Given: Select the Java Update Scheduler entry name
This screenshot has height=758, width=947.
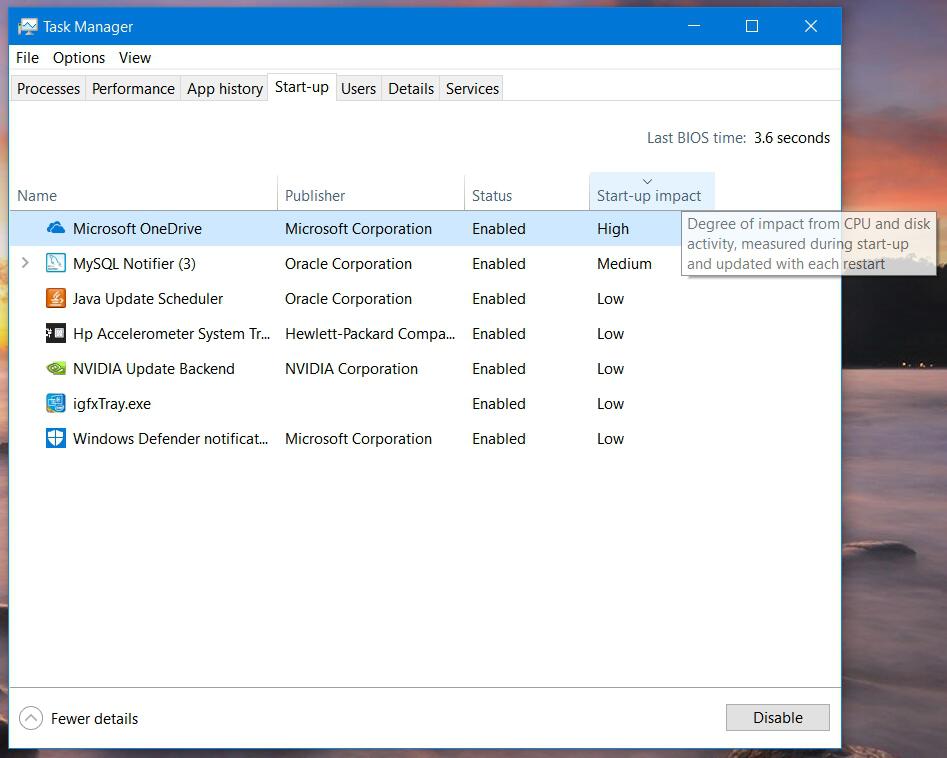Looking at the screenshot, I should [x=148, y=299].
